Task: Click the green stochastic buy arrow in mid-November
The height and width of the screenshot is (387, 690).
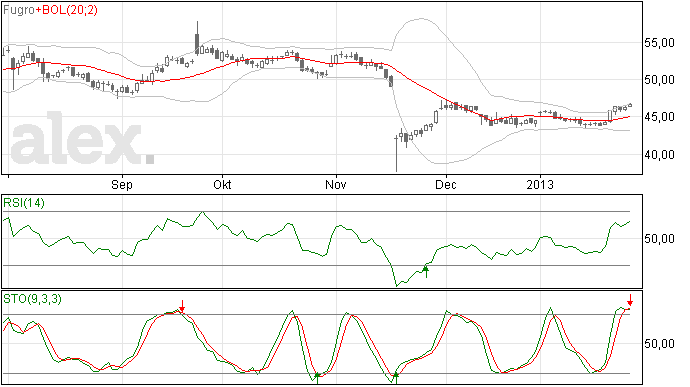Action: point(396,378)
